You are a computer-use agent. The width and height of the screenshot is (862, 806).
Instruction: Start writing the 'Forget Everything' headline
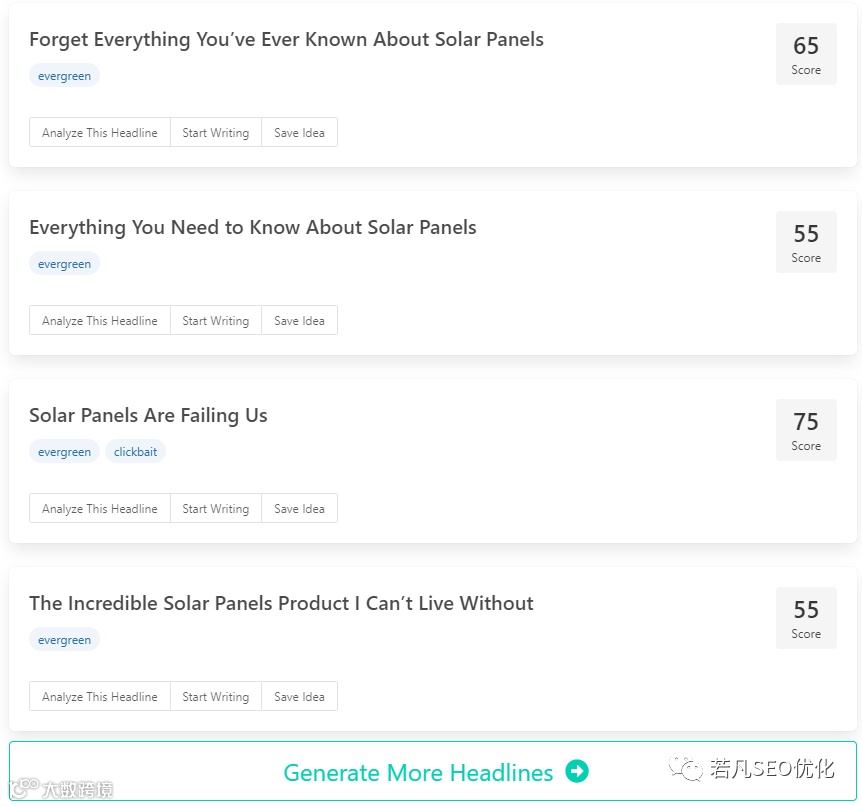(x=216, y=133)
